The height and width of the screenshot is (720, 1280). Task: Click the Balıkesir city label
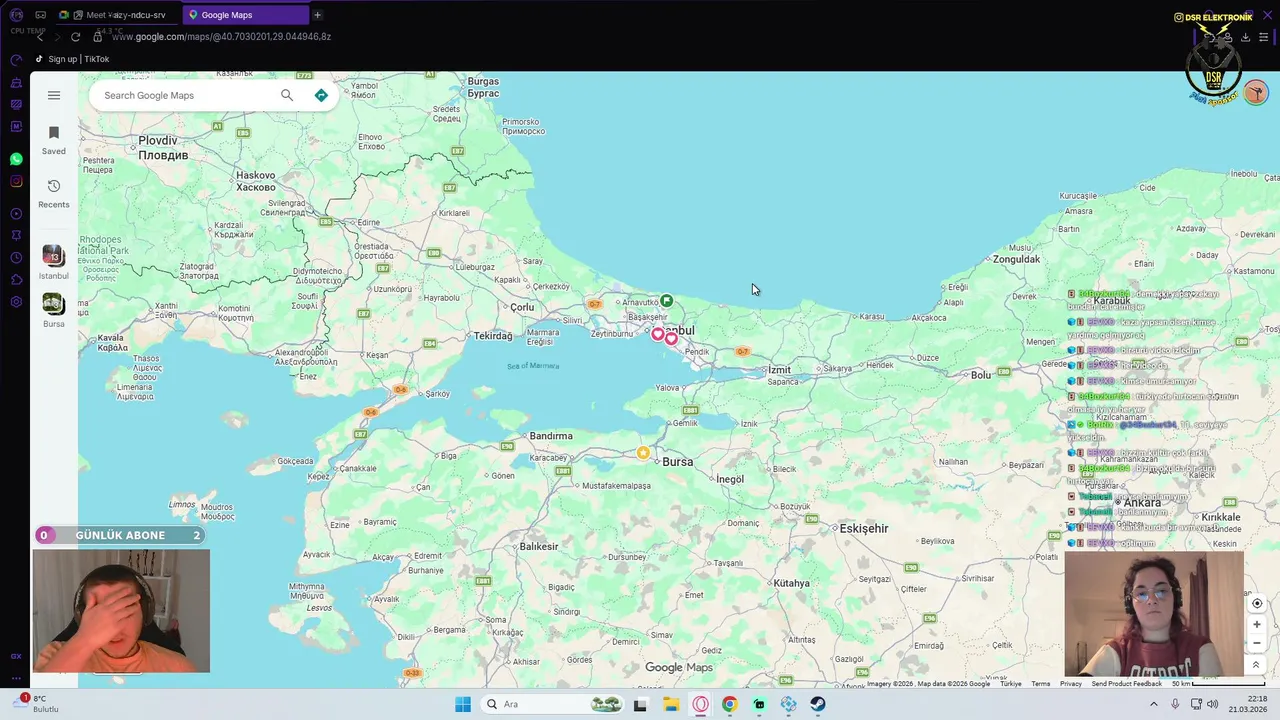tap(539, 546)
